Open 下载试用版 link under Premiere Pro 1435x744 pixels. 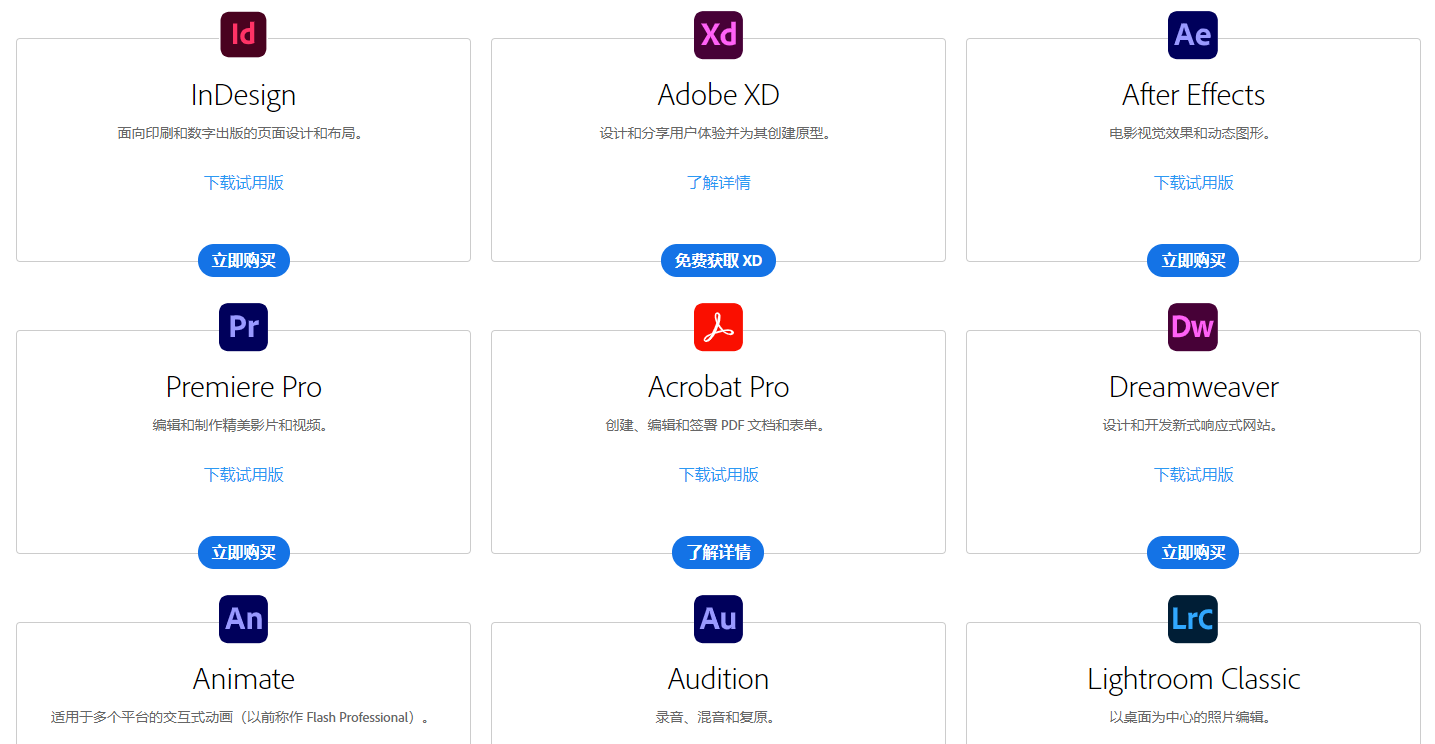[x=244, y=475]
